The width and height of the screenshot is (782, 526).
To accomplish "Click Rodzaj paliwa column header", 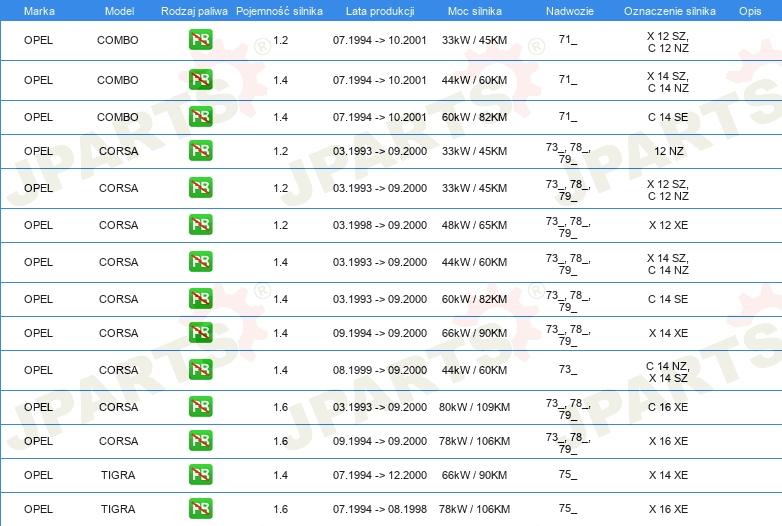I will (x=194, y=11).
